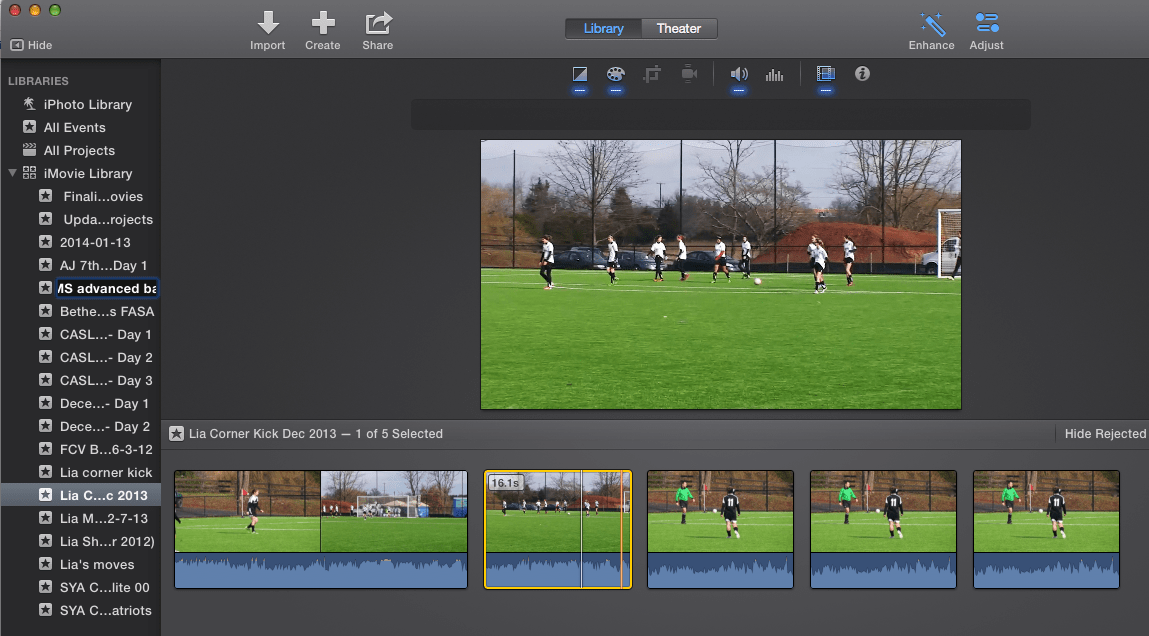Open the Stabilization tool
This screenshot has width=1149, height=636.
[x=689, y=74]
